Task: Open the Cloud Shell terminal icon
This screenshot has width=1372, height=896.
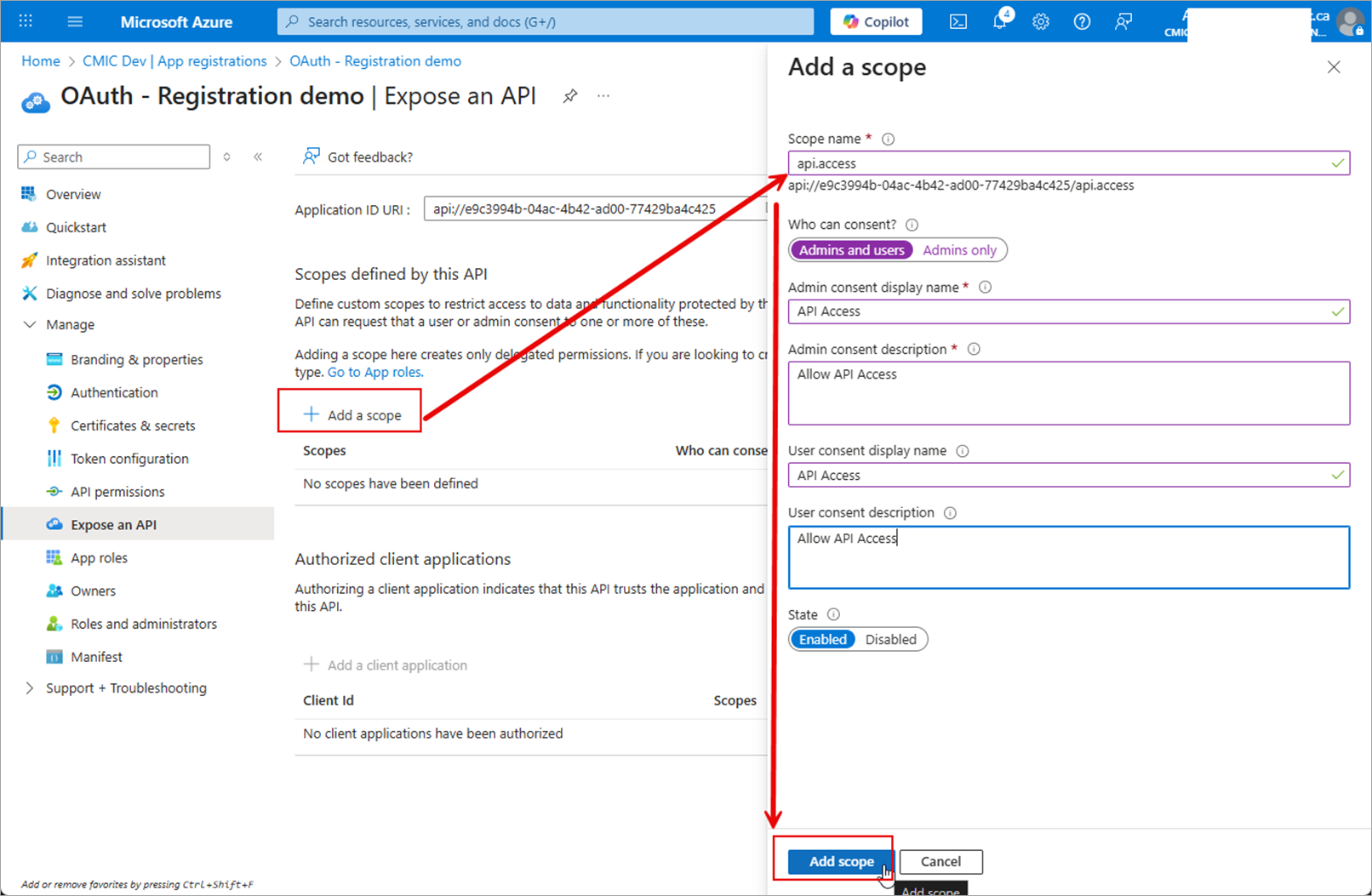Action: coord(958,22)
